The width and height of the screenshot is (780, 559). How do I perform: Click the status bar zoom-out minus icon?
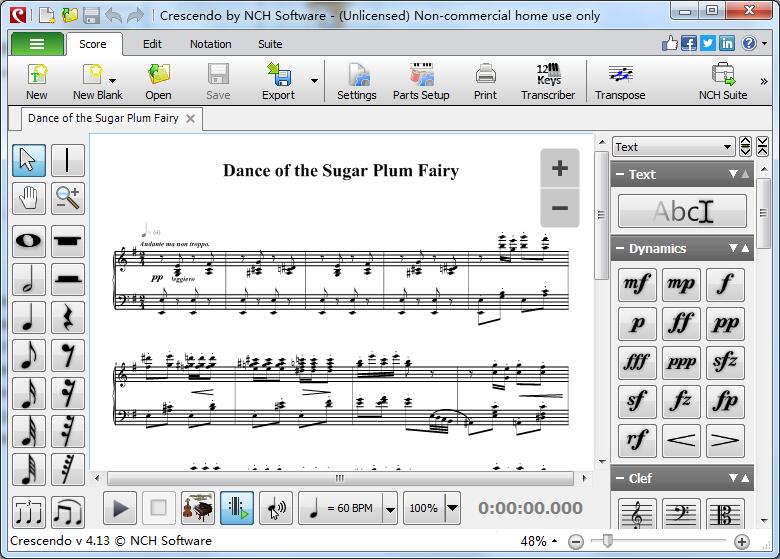(576, 542)
